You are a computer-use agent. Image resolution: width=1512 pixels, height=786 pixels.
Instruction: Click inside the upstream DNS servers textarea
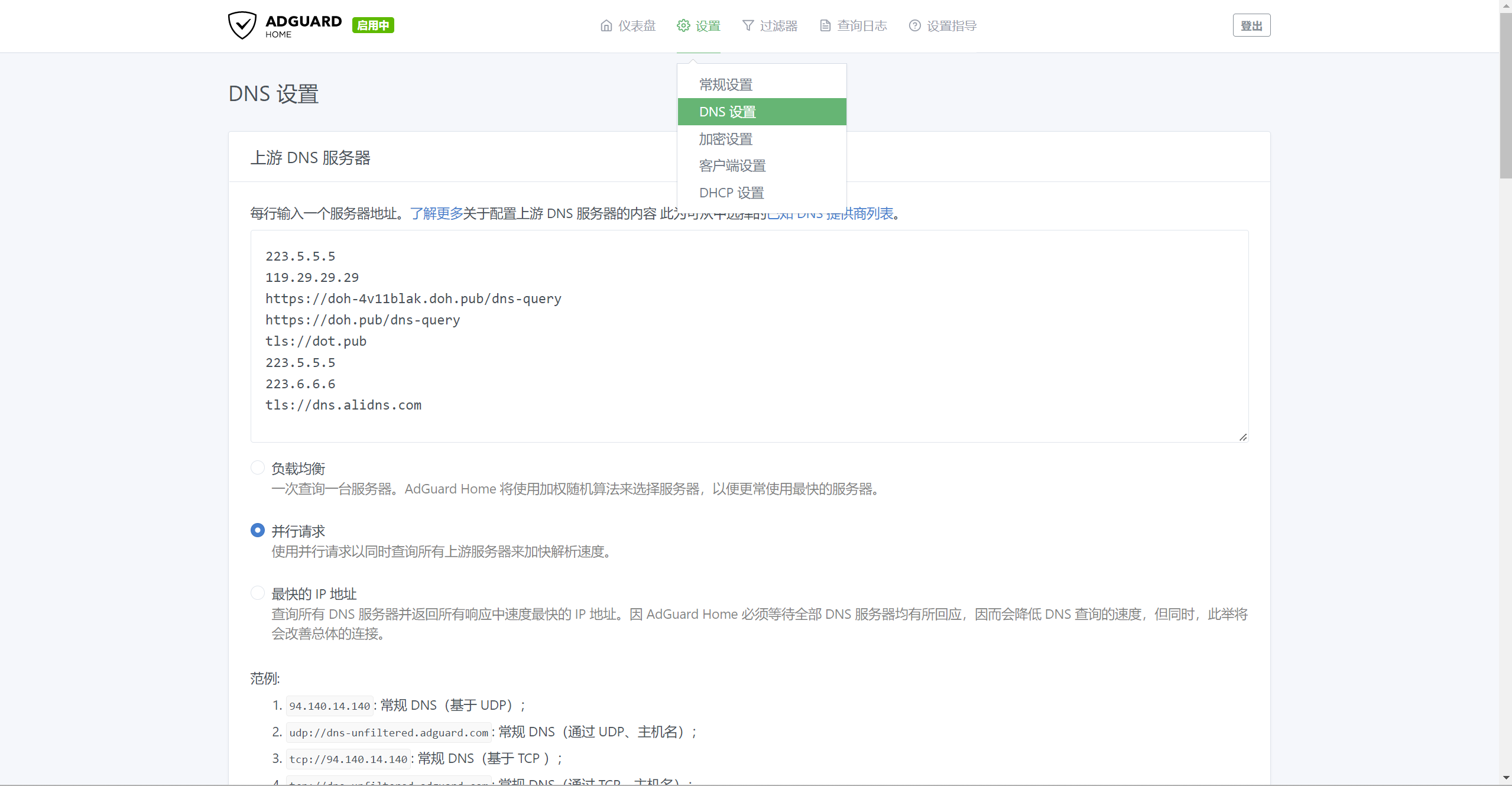tap(749, 336)
